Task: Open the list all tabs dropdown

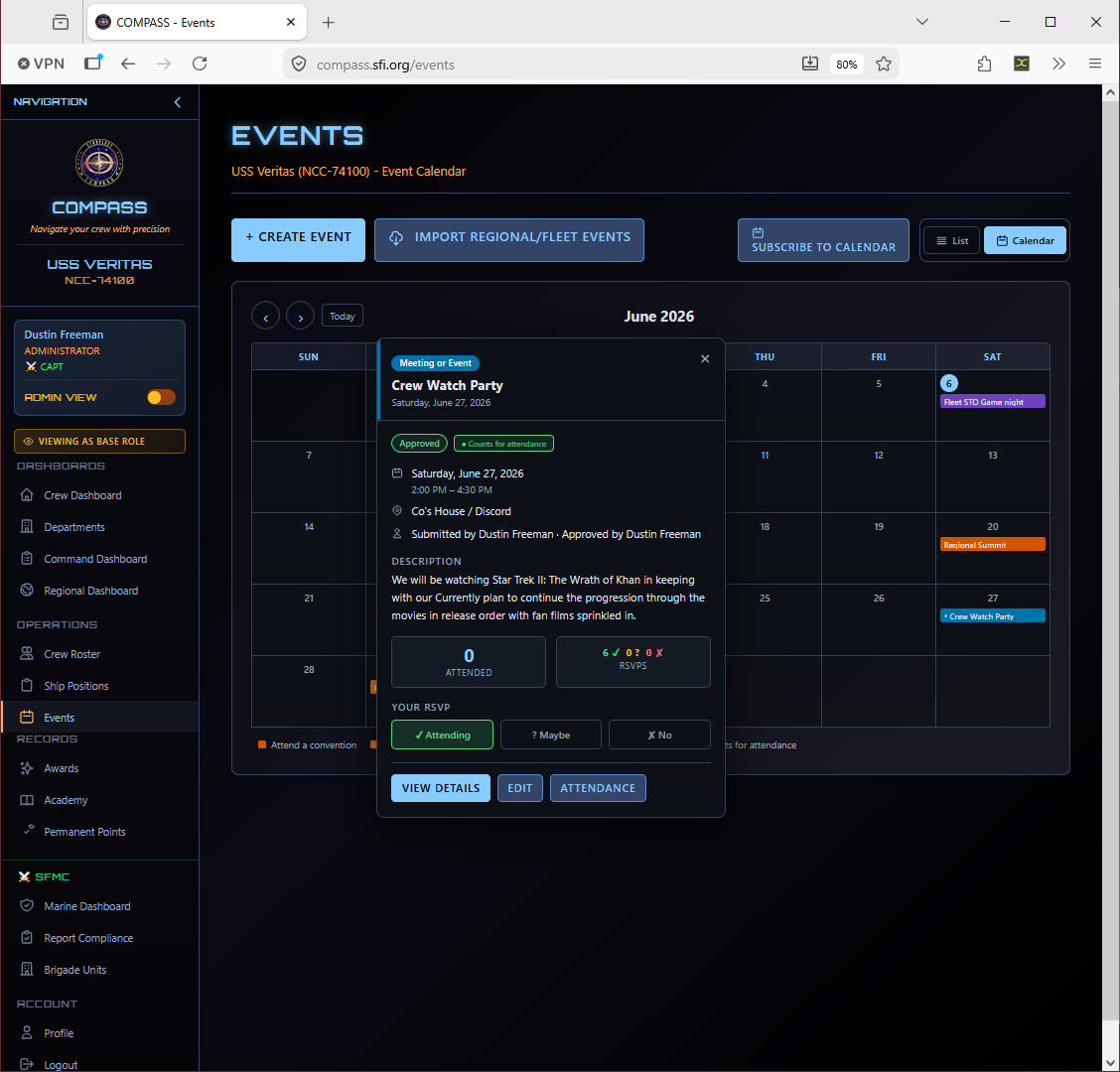Action: click(922, 22)
